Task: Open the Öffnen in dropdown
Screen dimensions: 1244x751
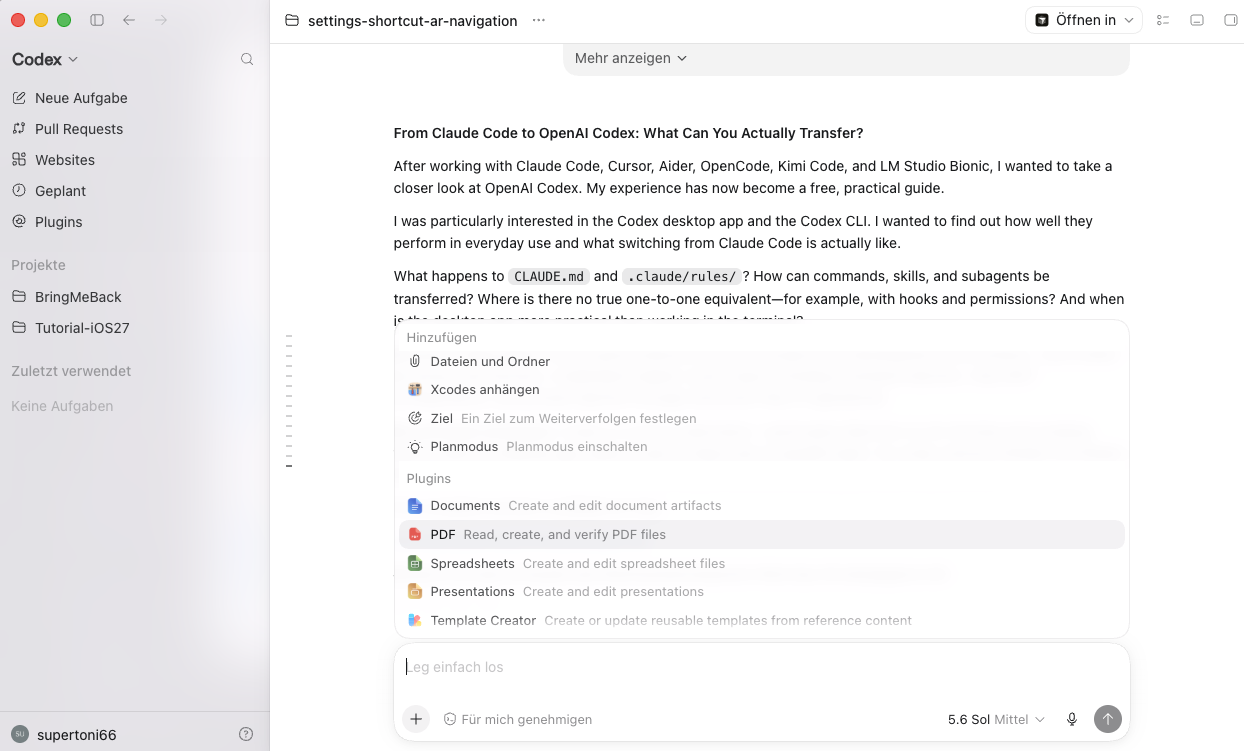Action: coord(1084,20)
